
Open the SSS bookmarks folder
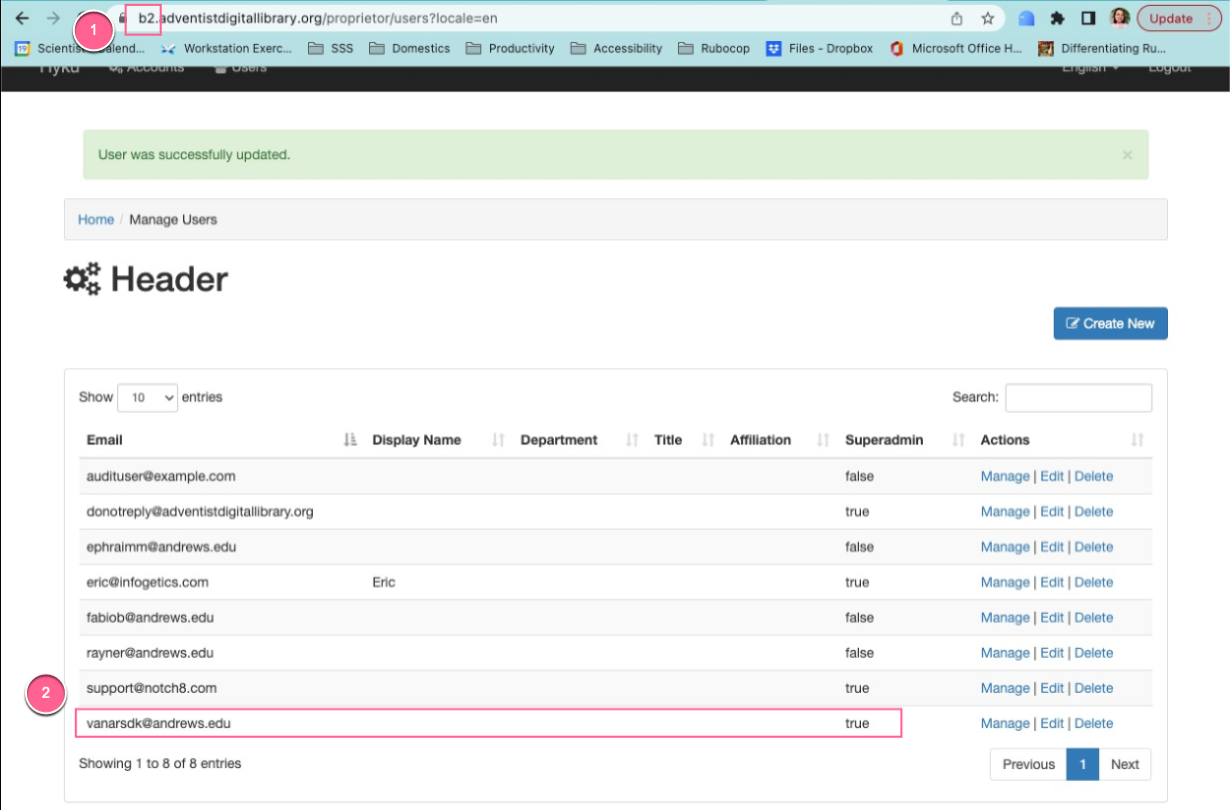coord(331,48)
